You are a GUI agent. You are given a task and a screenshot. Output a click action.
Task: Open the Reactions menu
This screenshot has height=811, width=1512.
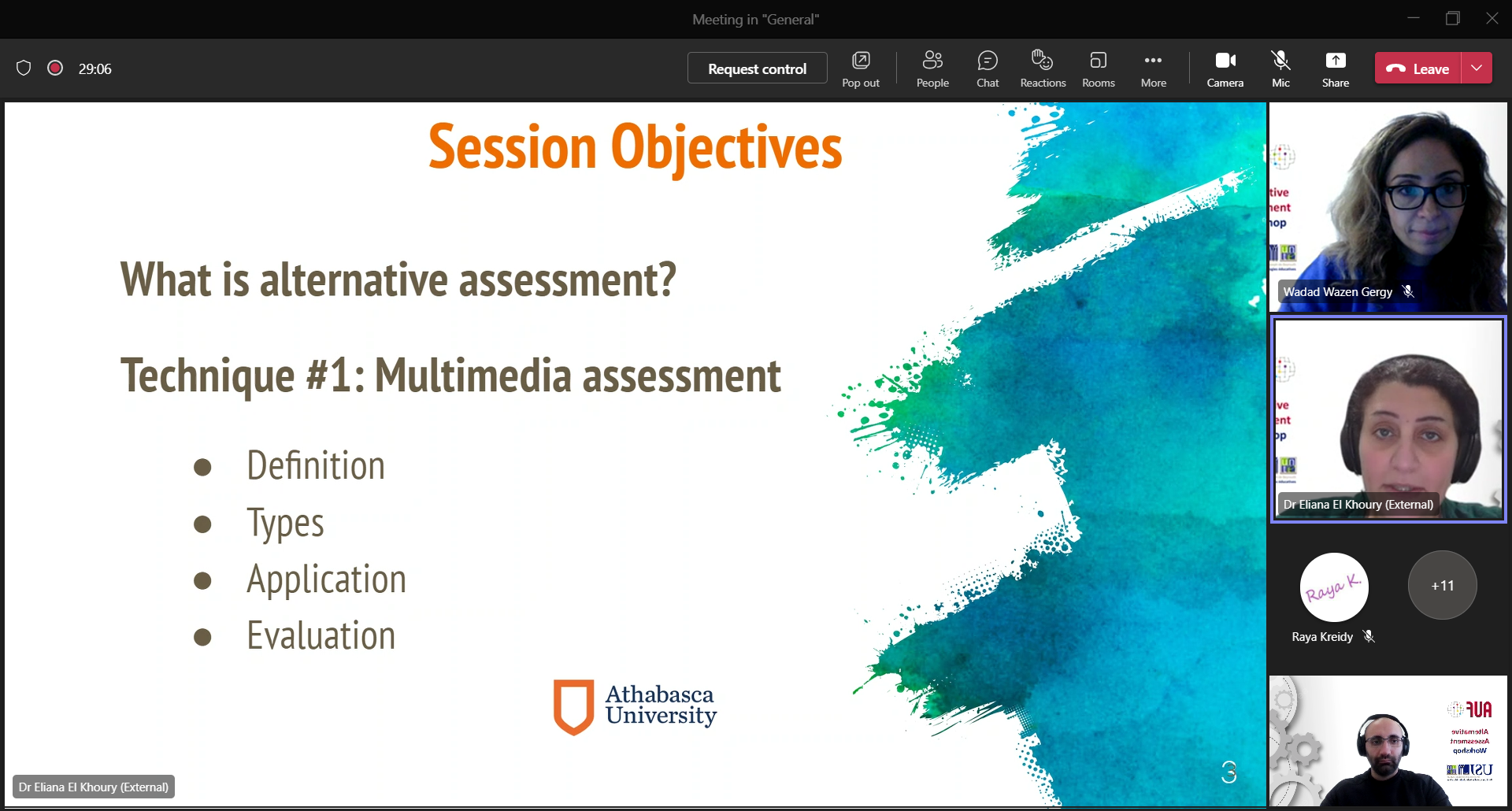click(1043, 69)
